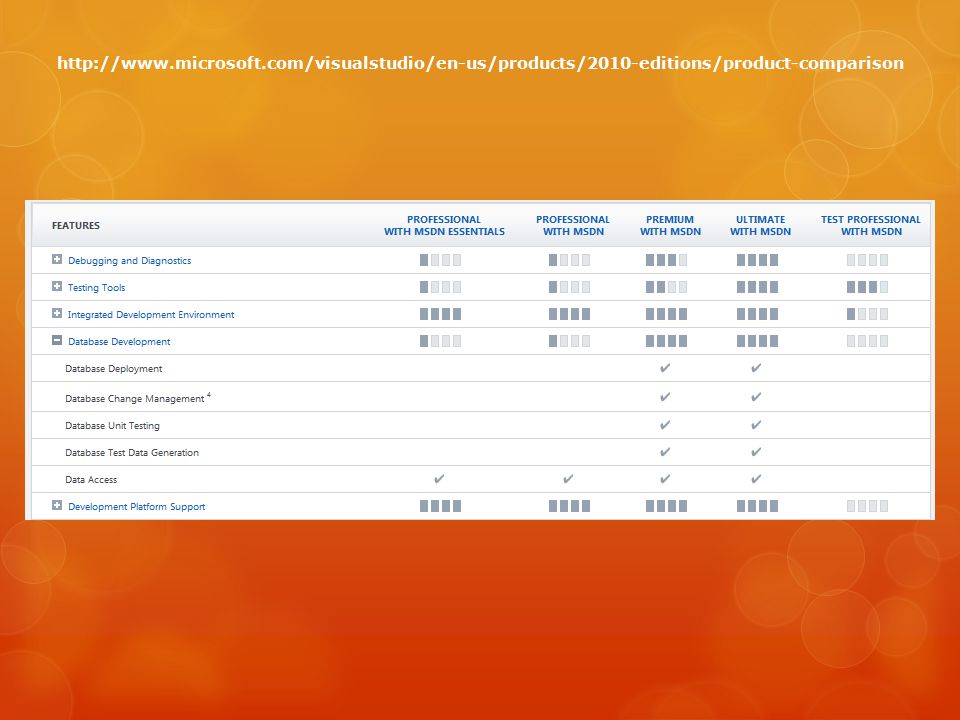Click Database Deployment checkmark under Premium

666,368
